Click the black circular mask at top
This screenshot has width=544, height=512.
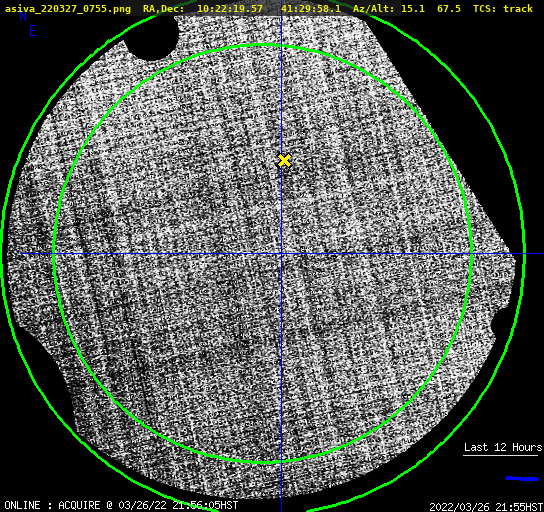[151, 37]
